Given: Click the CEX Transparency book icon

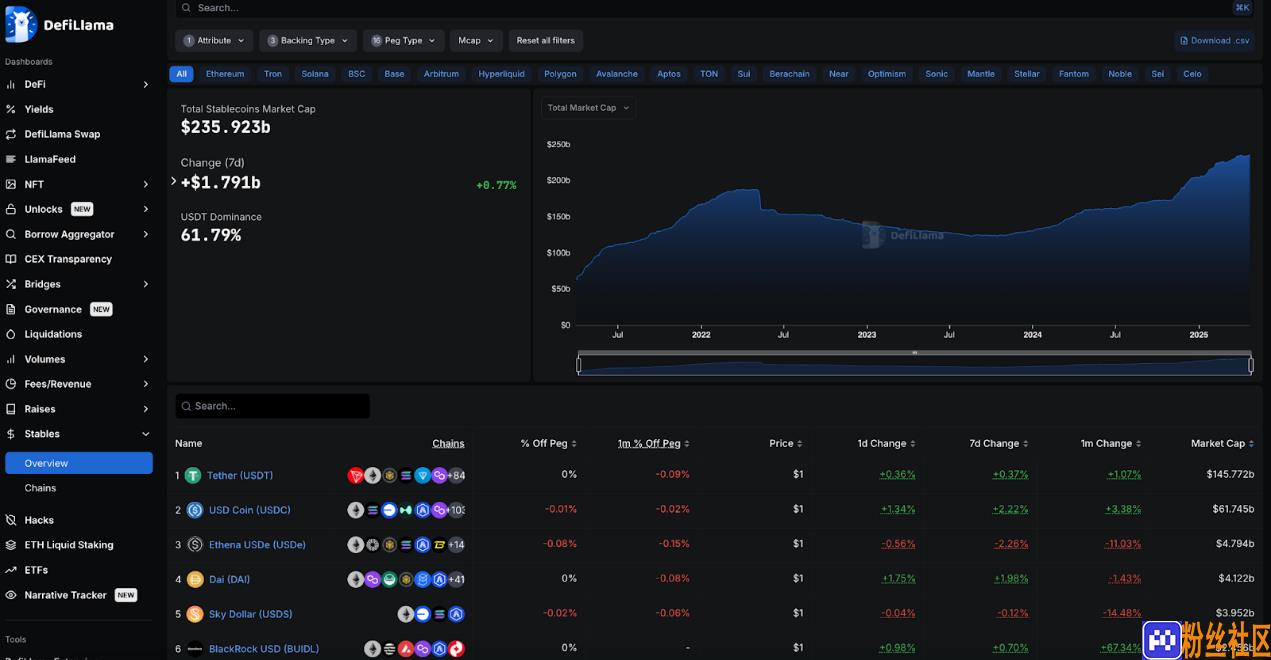Looking at the screenshot, I should [11, 259].
